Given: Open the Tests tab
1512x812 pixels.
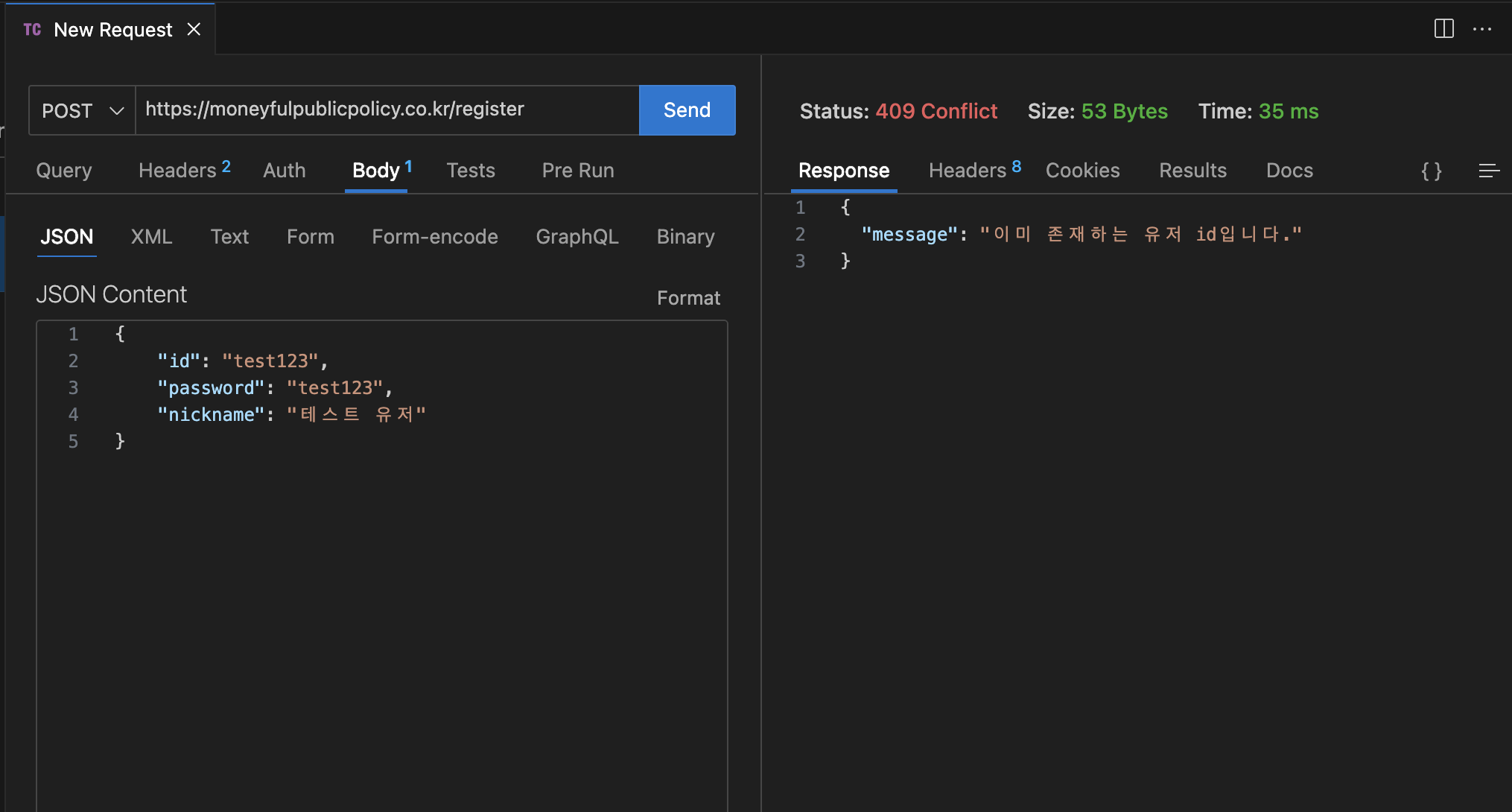Looking at the screenshot, I should [x=470, y=171].
